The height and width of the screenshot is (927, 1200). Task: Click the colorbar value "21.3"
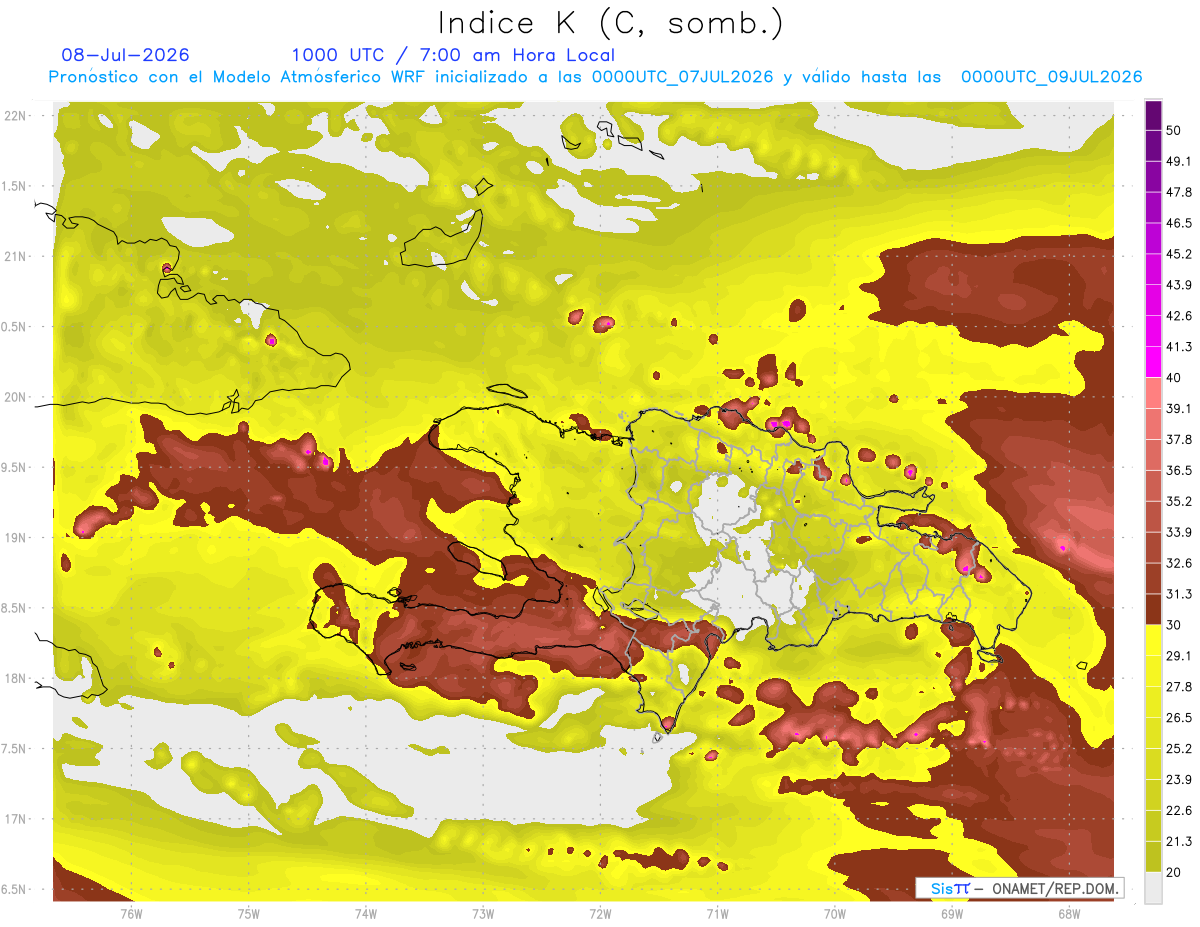pos(1178,841)
